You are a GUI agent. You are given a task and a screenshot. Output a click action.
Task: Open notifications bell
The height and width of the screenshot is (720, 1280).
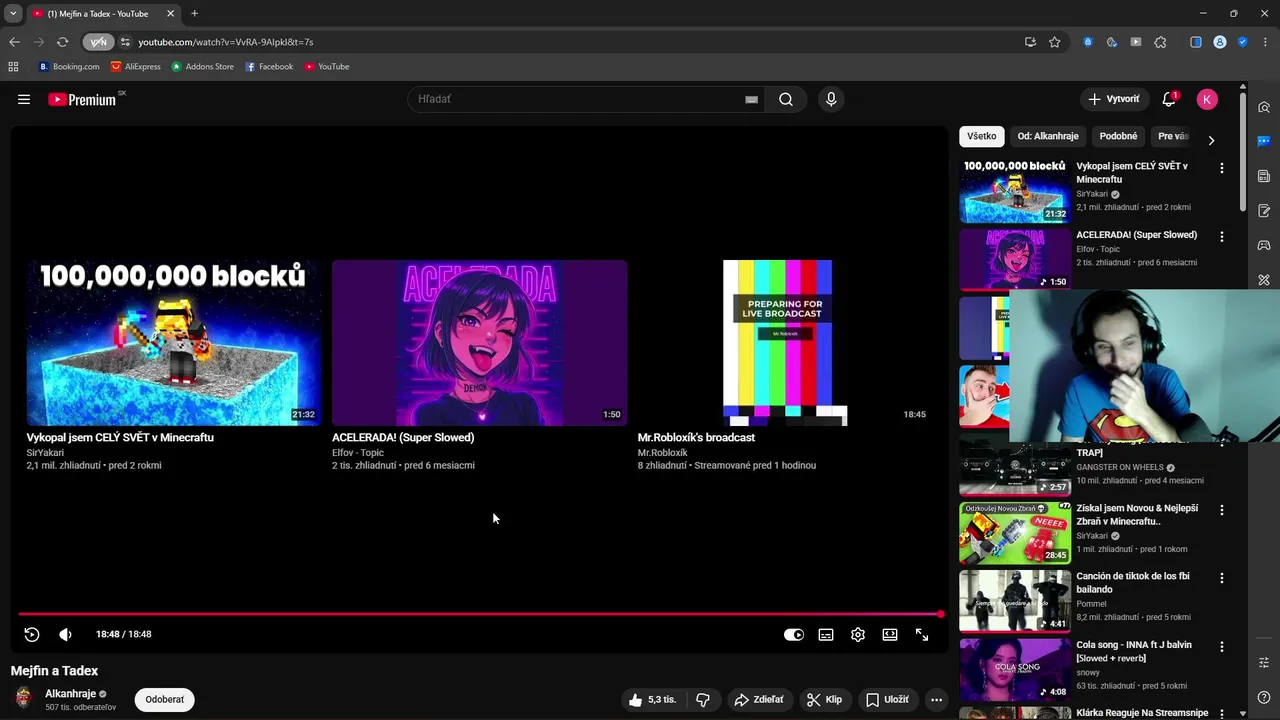1169,99
